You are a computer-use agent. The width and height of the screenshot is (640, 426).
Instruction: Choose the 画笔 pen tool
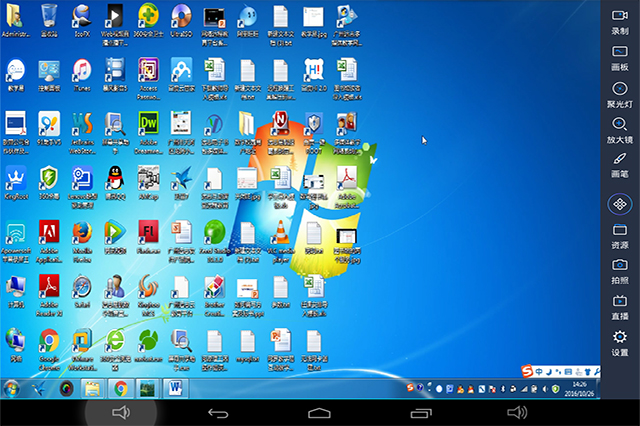point(620,165)
